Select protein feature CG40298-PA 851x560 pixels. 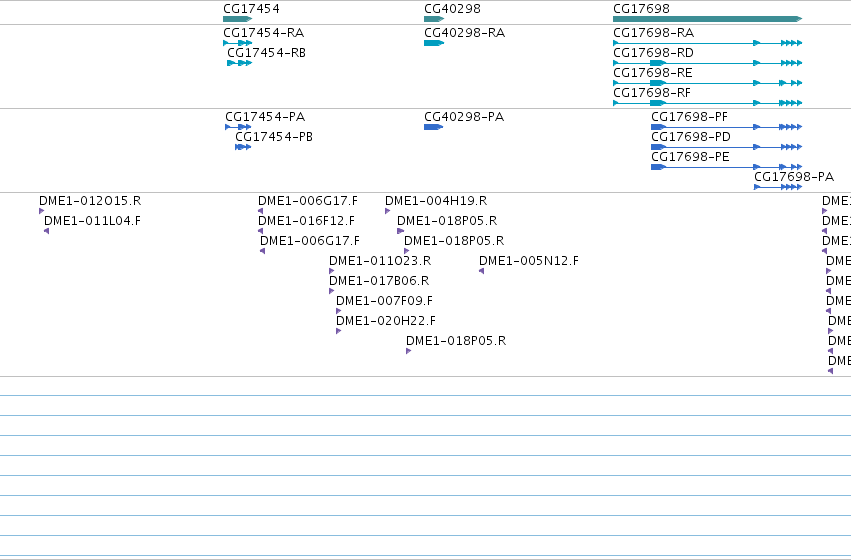click(434, 127)
